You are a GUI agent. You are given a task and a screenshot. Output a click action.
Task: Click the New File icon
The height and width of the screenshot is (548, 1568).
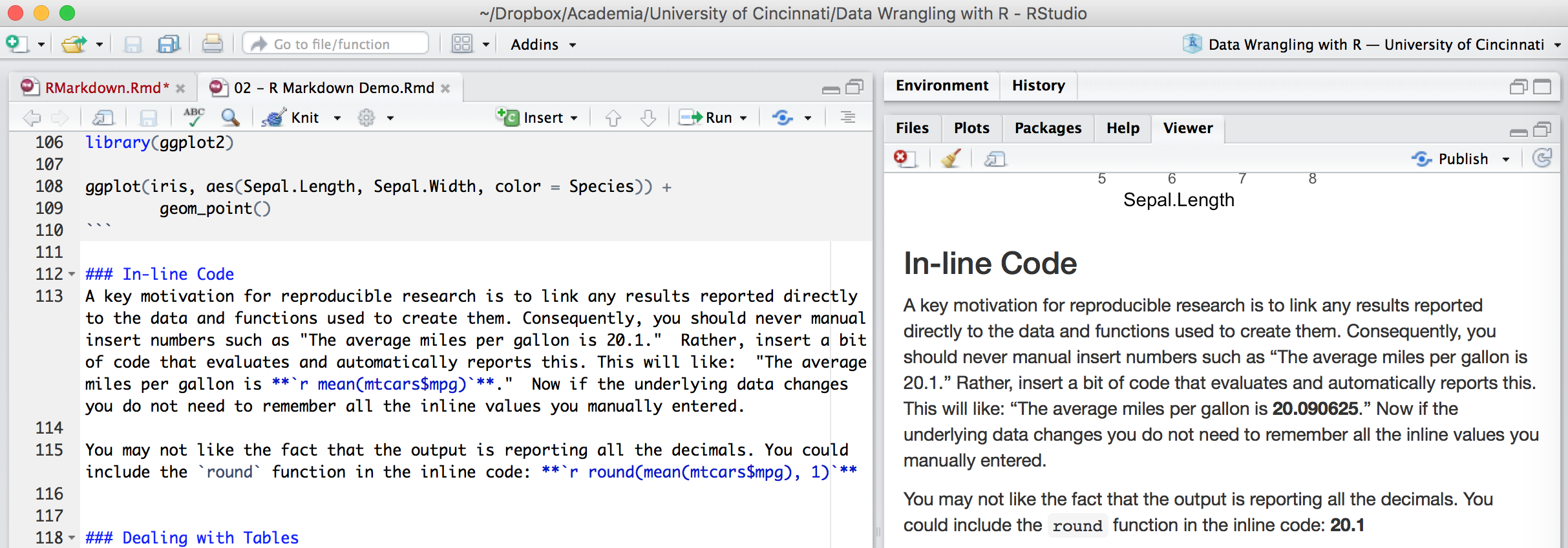(17, 44)
